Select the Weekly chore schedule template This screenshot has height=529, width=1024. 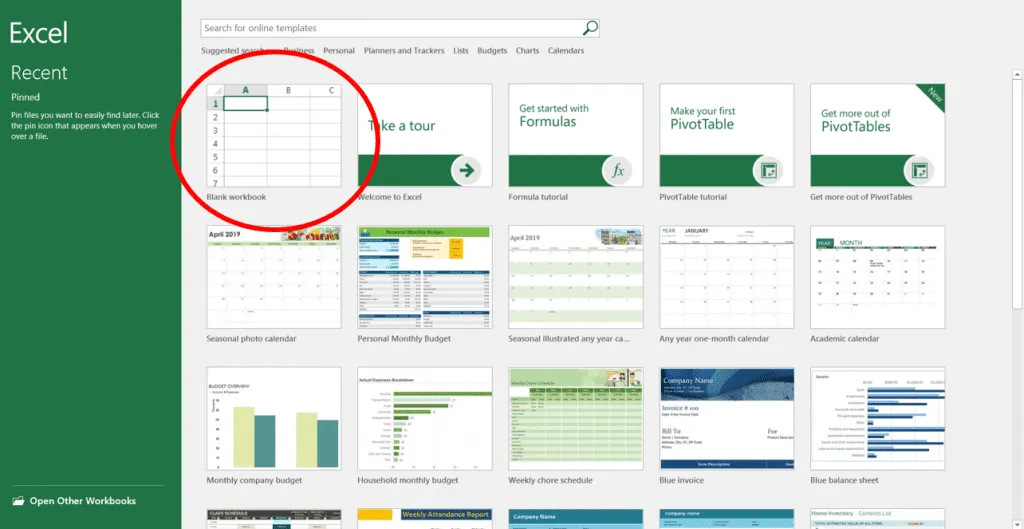point(575,419)
